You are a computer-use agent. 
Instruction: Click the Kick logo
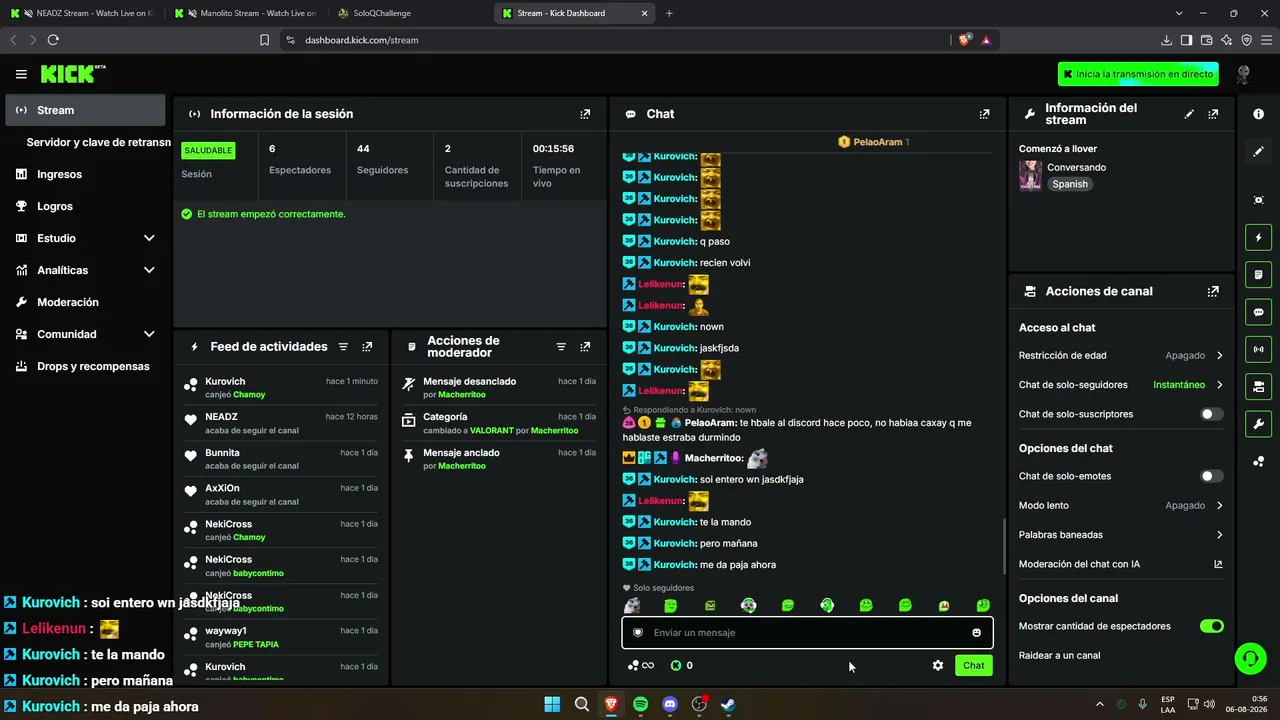pyautogui.click(x=73, y=74)
